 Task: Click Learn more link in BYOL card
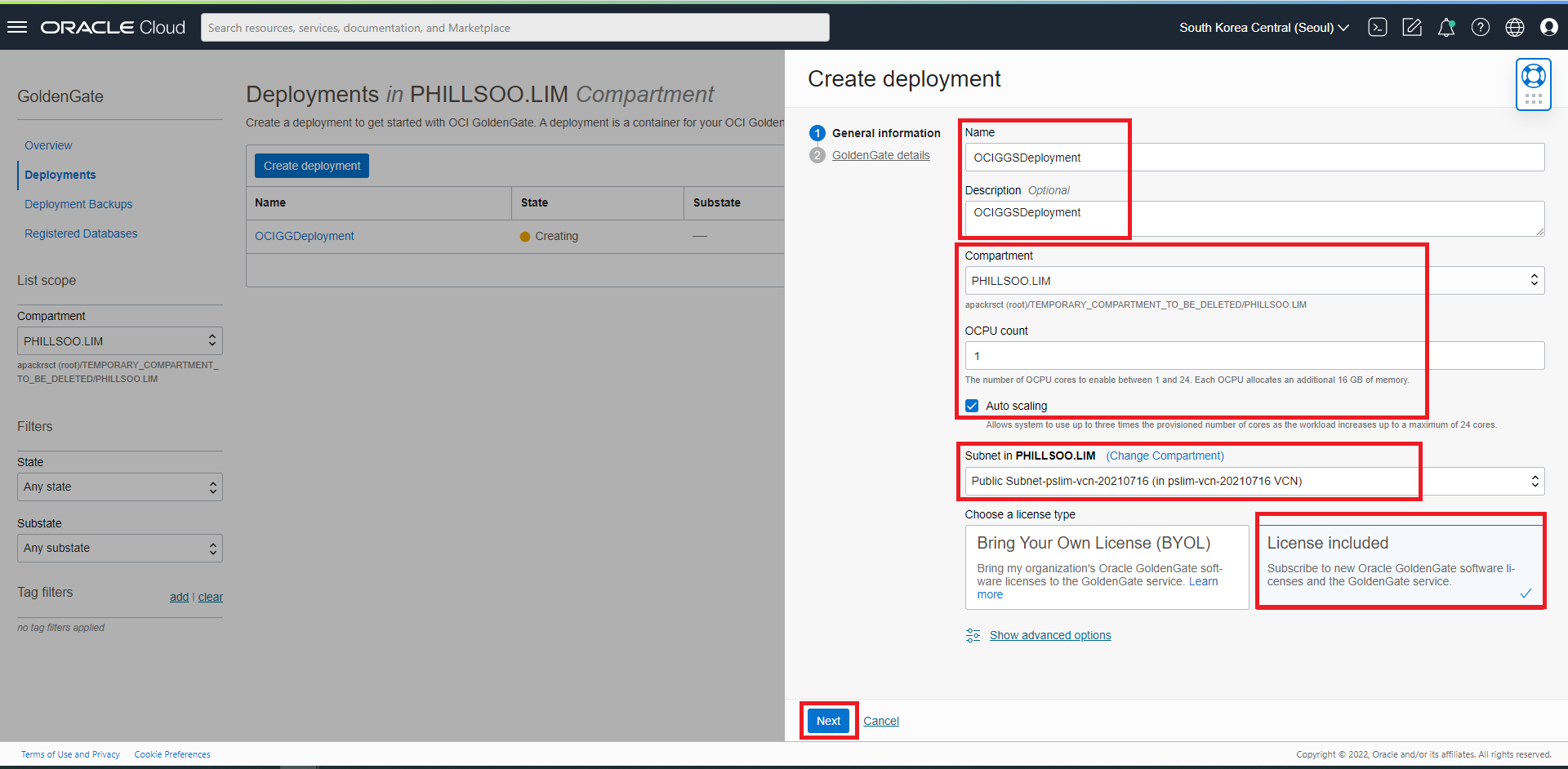pyautogui.click(x=1203, y=581)
